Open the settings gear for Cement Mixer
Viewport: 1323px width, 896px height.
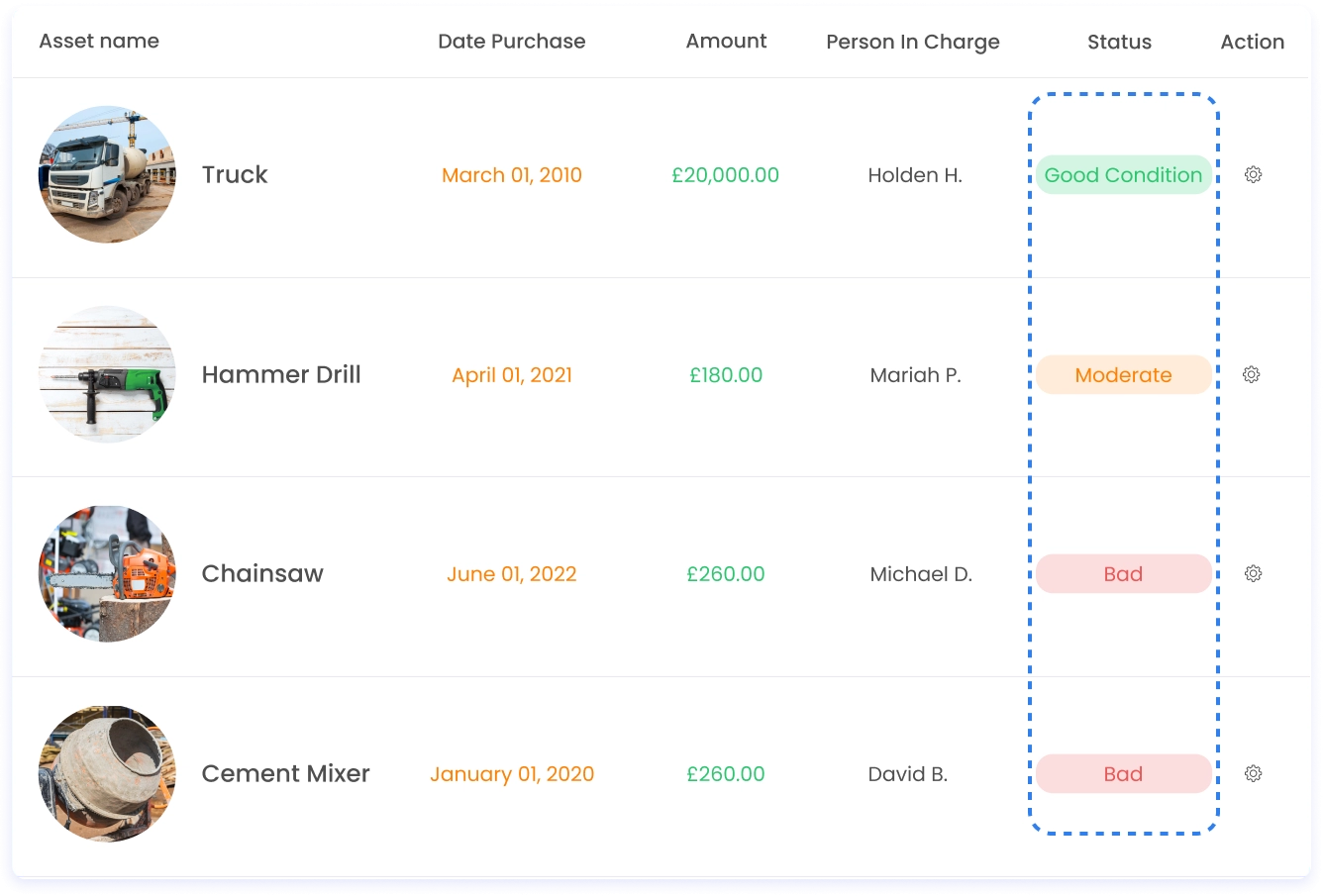(x=1253, y=773)
